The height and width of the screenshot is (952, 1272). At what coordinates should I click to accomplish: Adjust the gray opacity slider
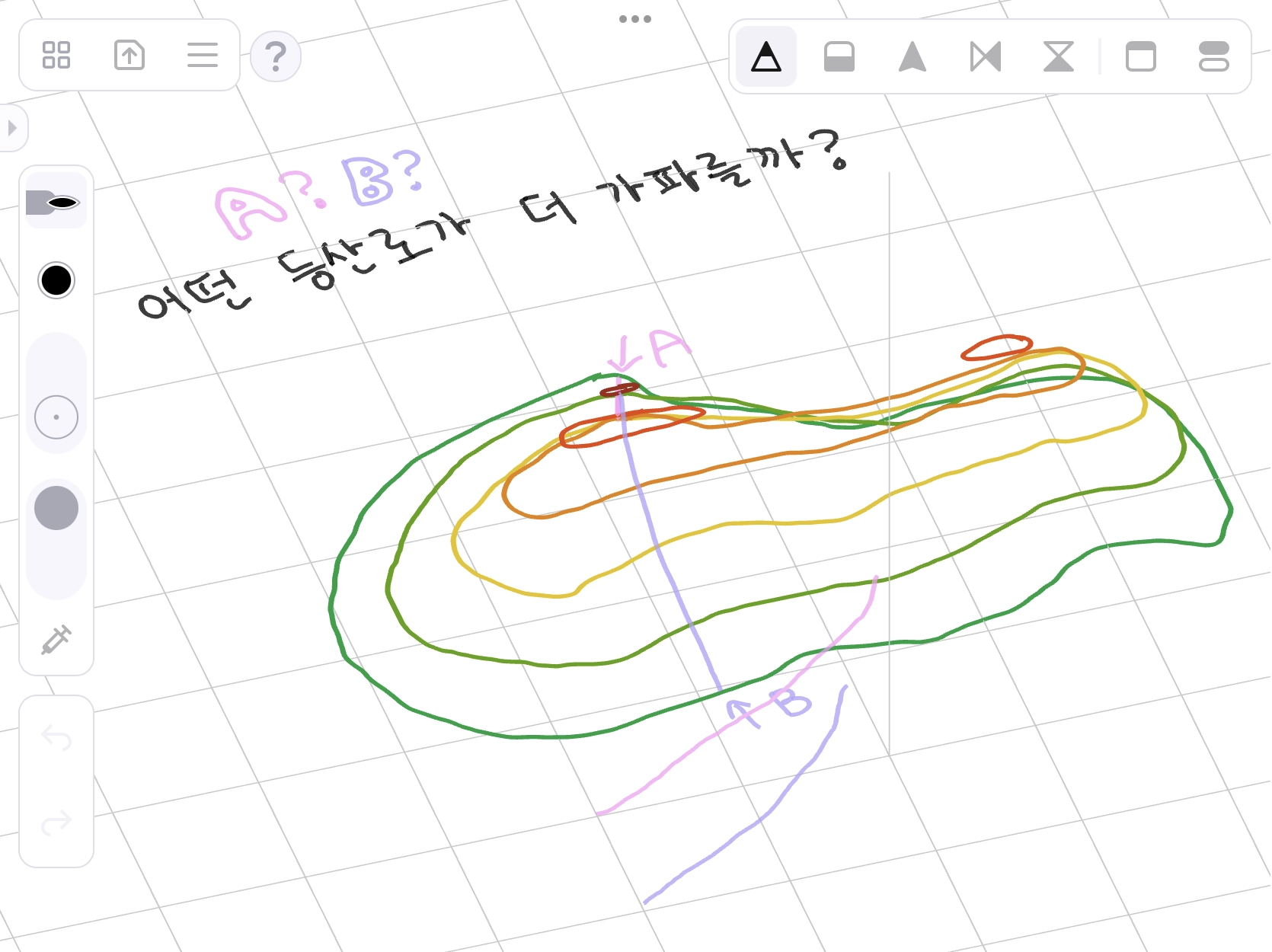click(56, 539)
